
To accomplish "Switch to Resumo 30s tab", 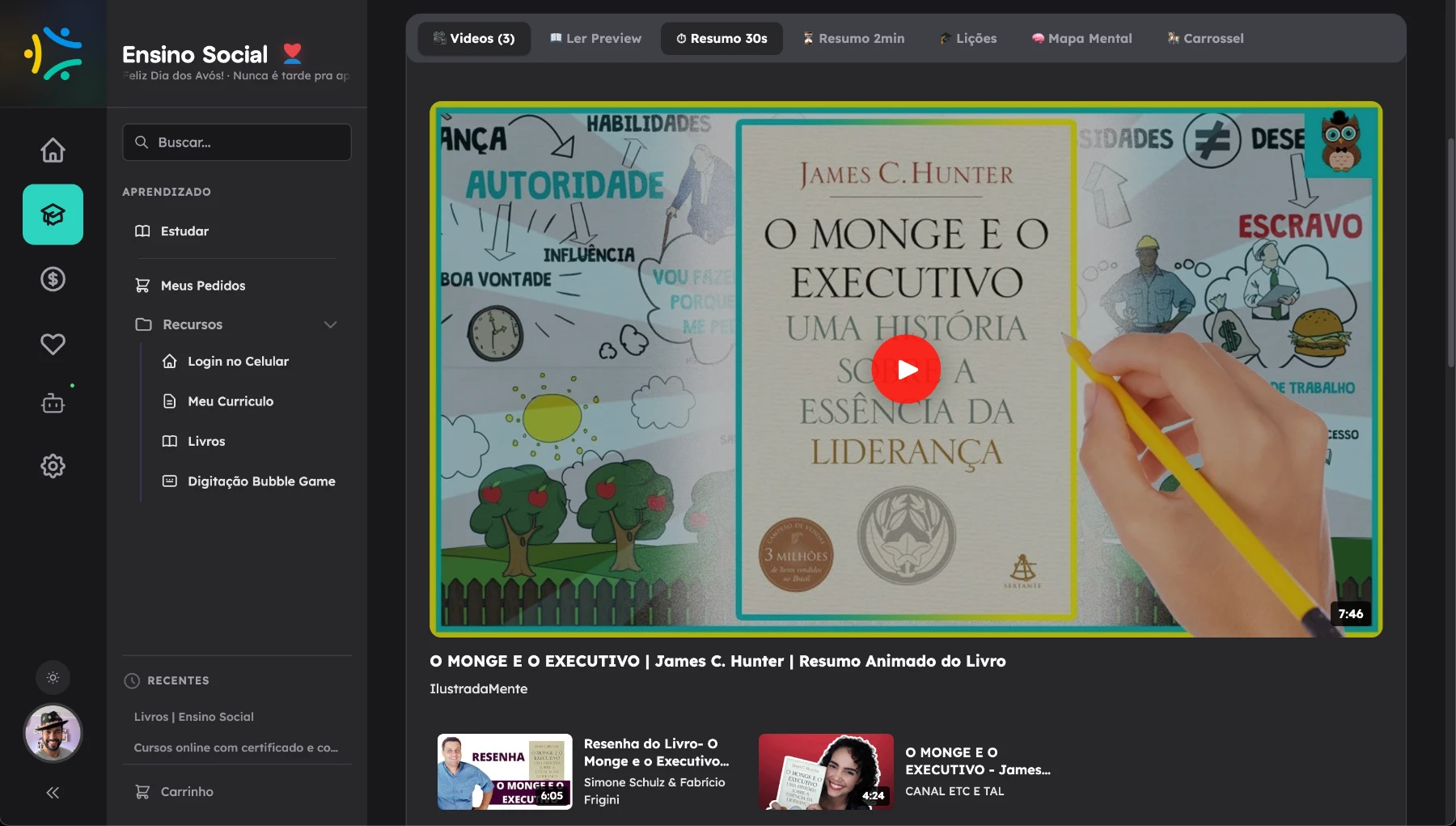I will coord(722,39).
